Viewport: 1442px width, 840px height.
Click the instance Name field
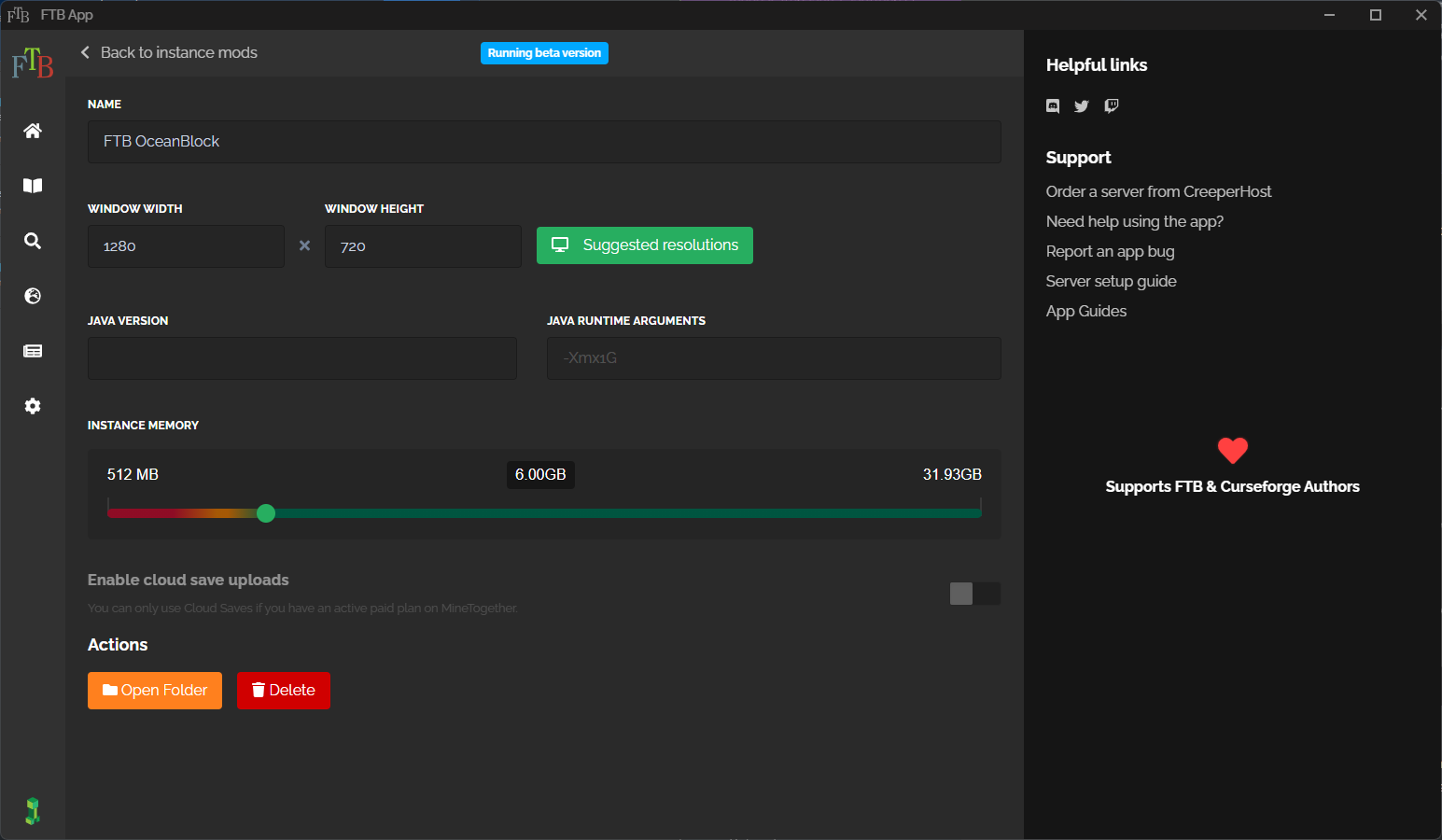[x=544, y=142]
